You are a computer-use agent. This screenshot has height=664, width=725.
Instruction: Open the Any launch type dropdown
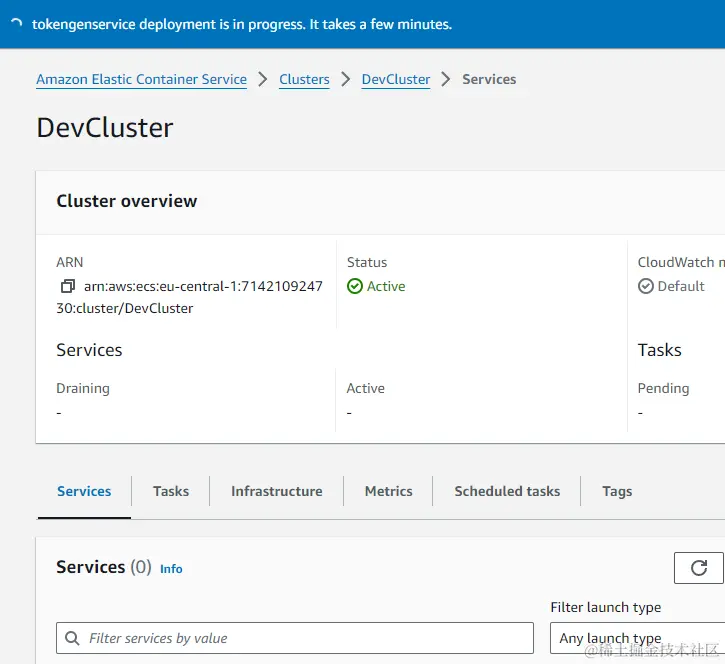[637, 638]
